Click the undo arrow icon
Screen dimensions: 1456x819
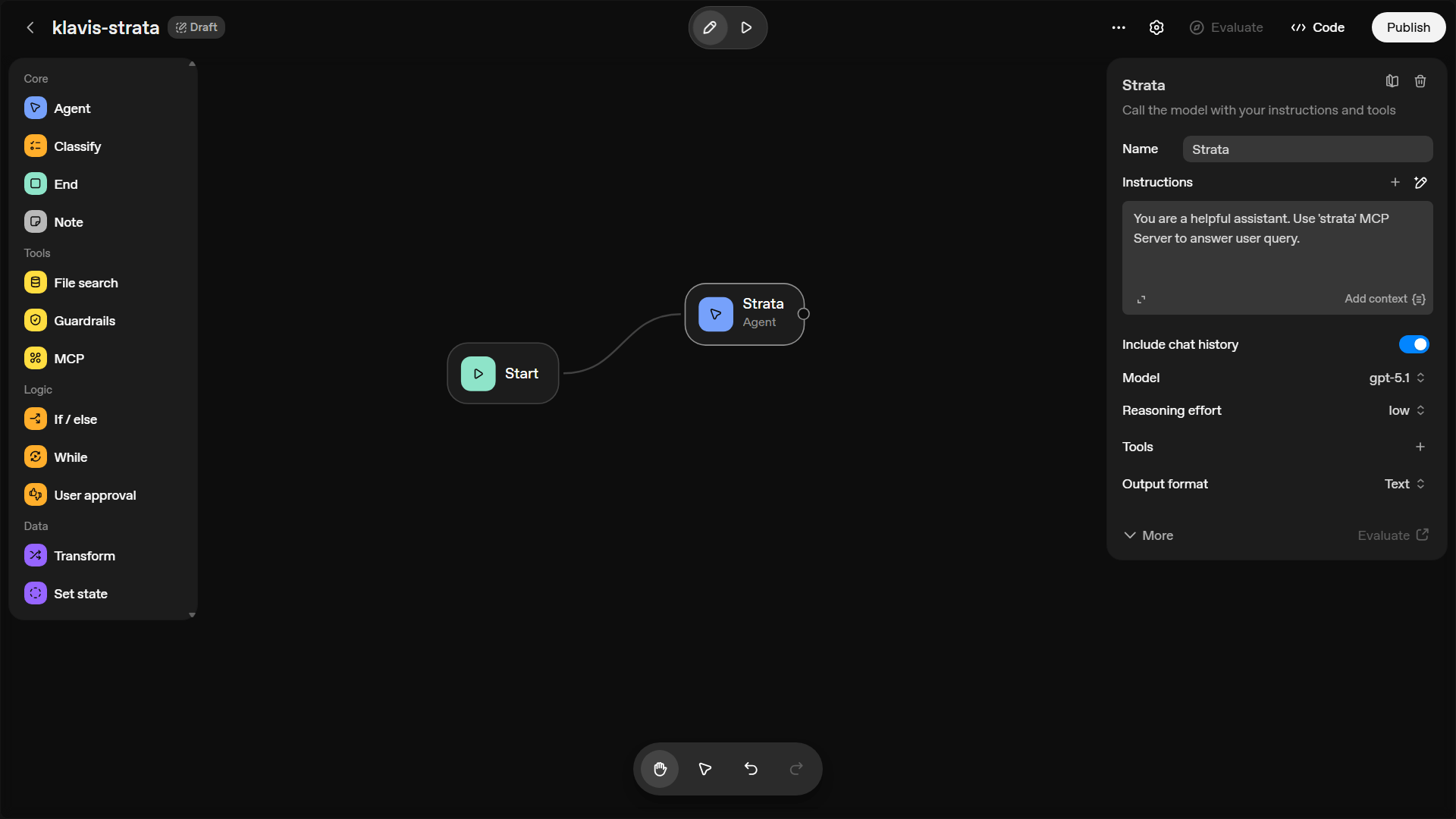pyautogui.click(x=751, y=769)
